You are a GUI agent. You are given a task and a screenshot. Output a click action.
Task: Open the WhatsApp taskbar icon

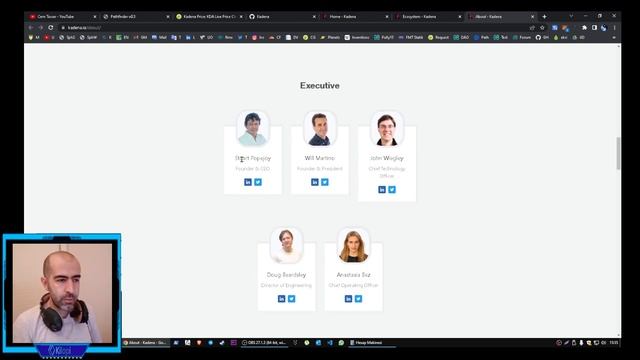tap(341, 342)
